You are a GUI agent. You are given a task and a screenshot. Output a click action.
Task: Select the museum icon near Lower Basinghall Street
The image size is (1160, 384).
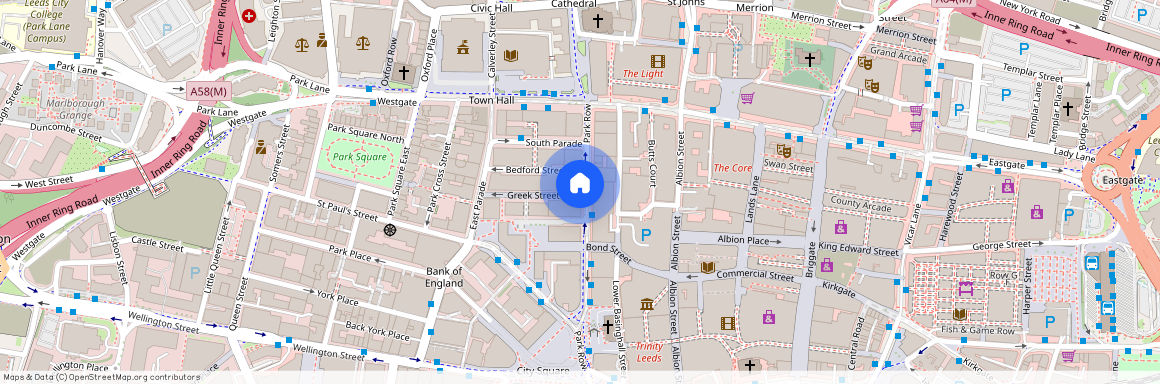click(647, 304)
